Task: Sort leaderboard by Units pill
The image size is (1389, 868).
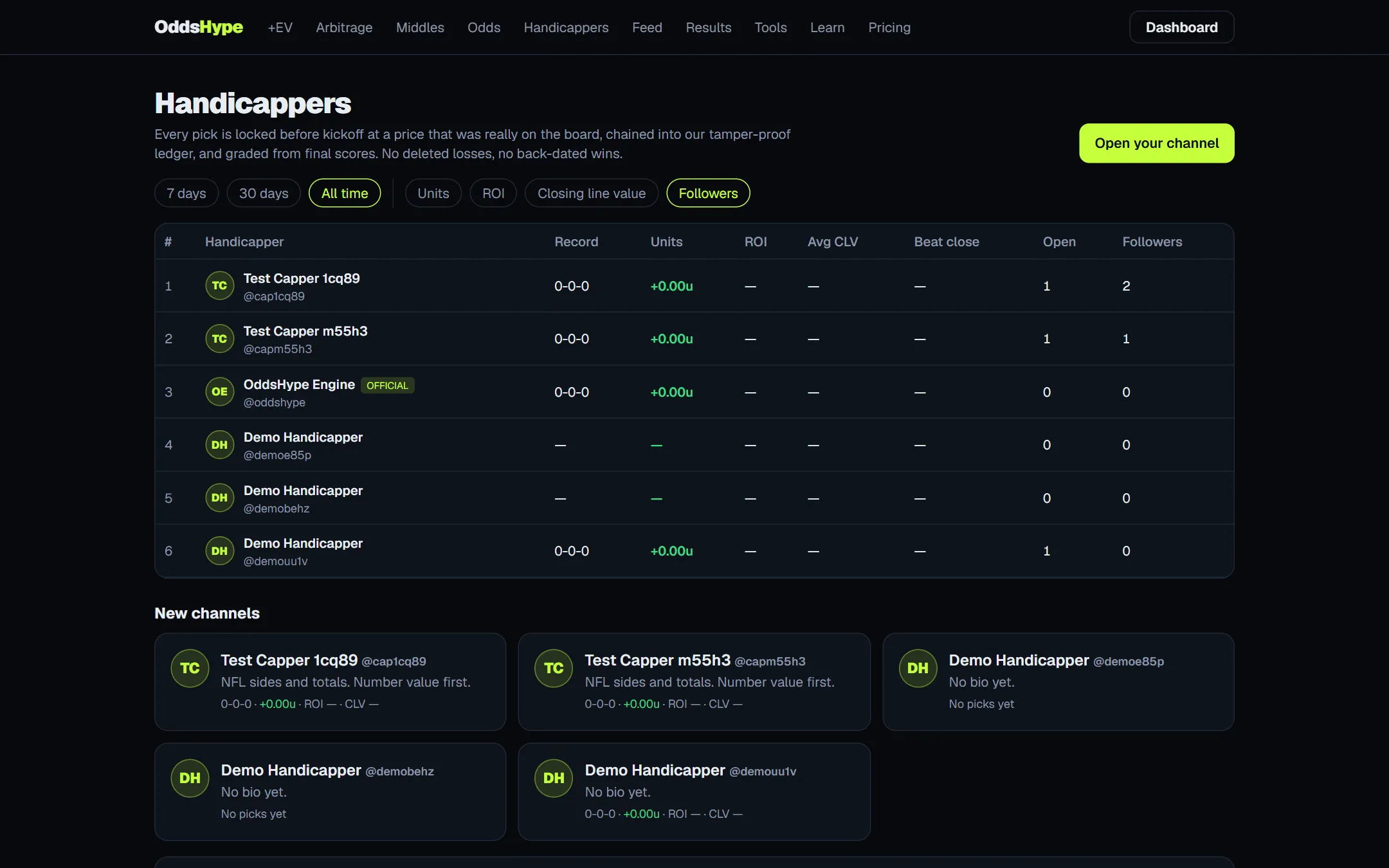Action: coord(433,193)
